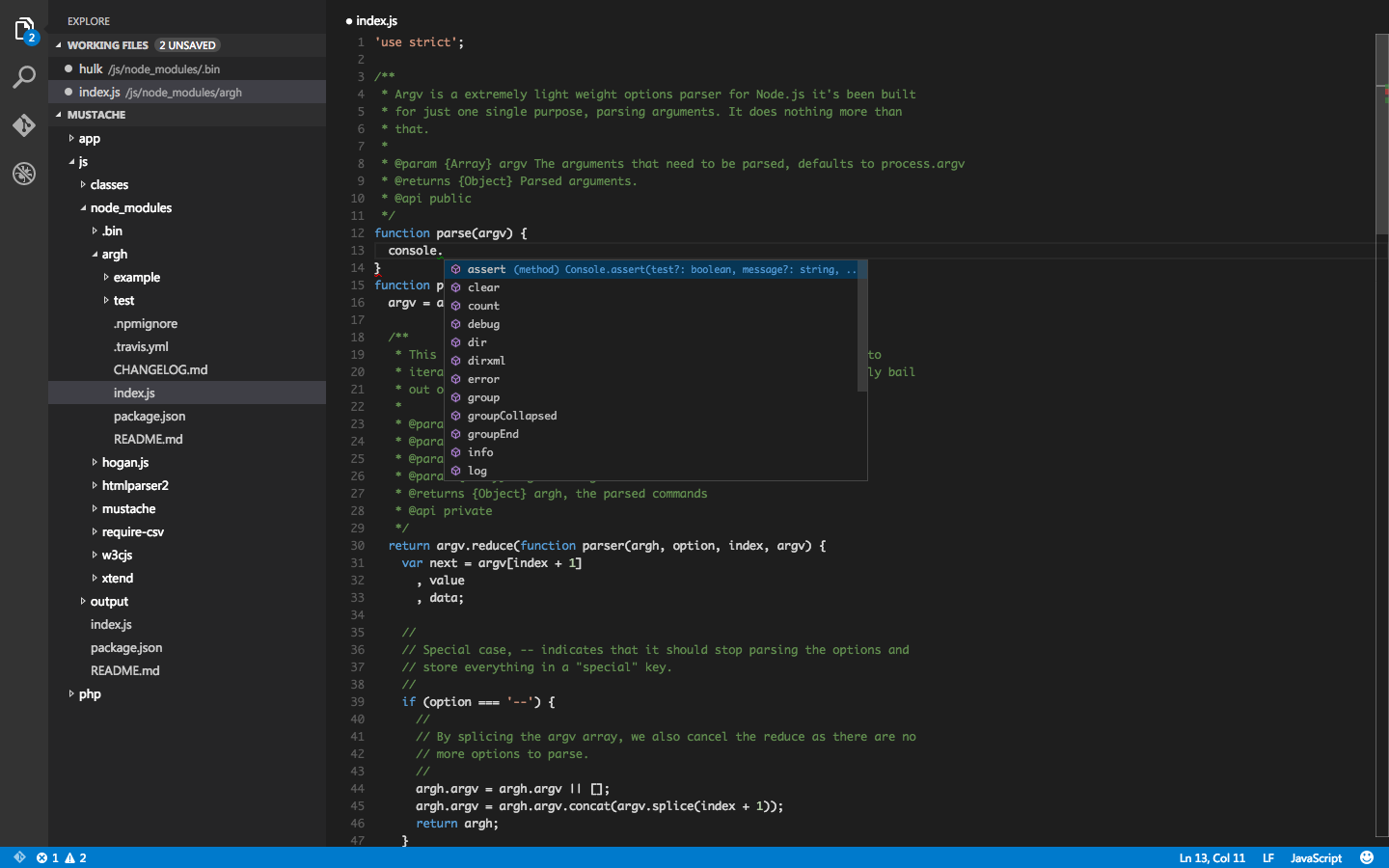Click the method icon beside the assert suggestion
The height and width of the screenshot is (868, 1389).
455,269
